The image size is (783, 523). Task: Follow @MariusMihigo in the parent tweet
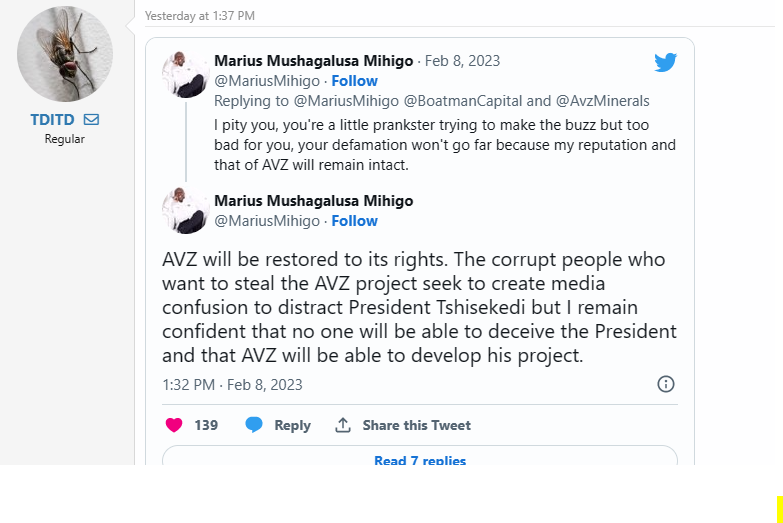(355, 81)
